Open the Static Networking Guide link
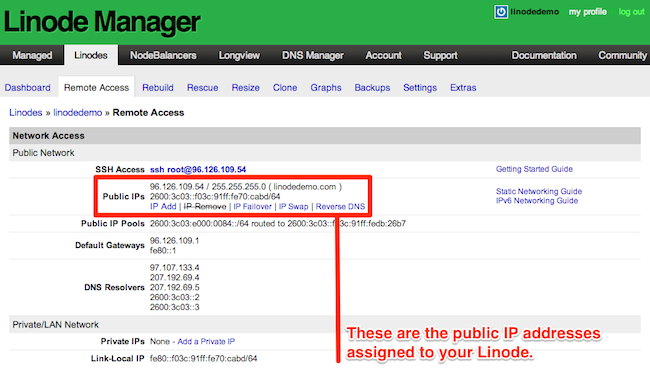 point(539,191)
